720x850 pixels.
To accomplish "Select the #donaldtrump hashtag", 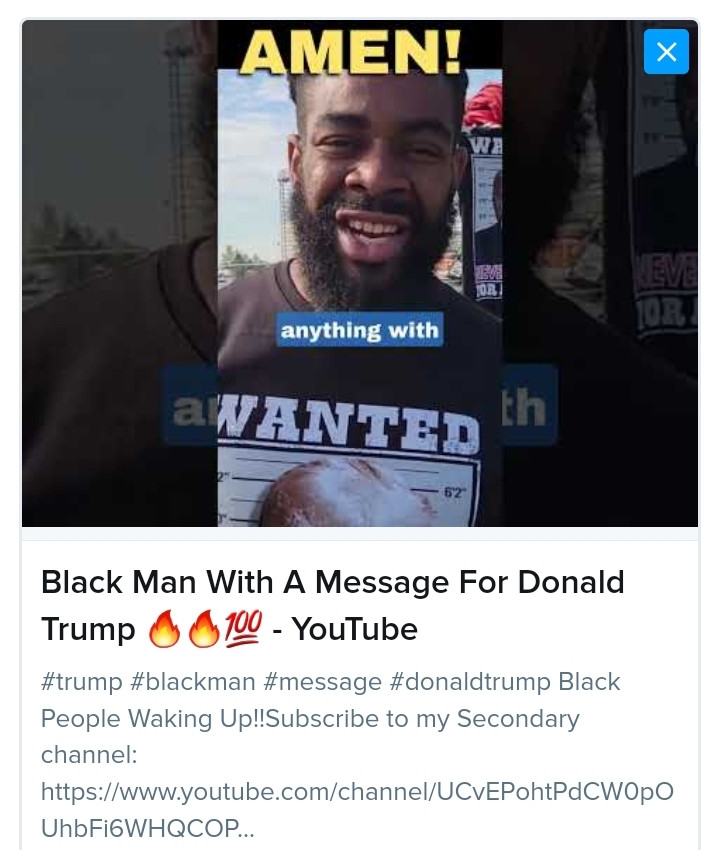I will coord(470,682).
